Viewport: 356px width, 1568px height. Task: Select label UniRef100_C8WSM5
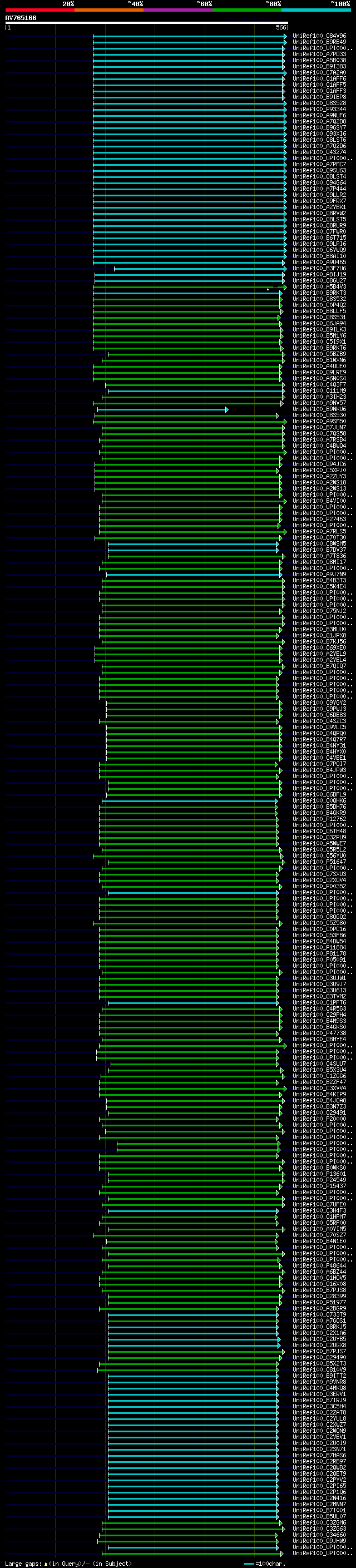[319, 544]
